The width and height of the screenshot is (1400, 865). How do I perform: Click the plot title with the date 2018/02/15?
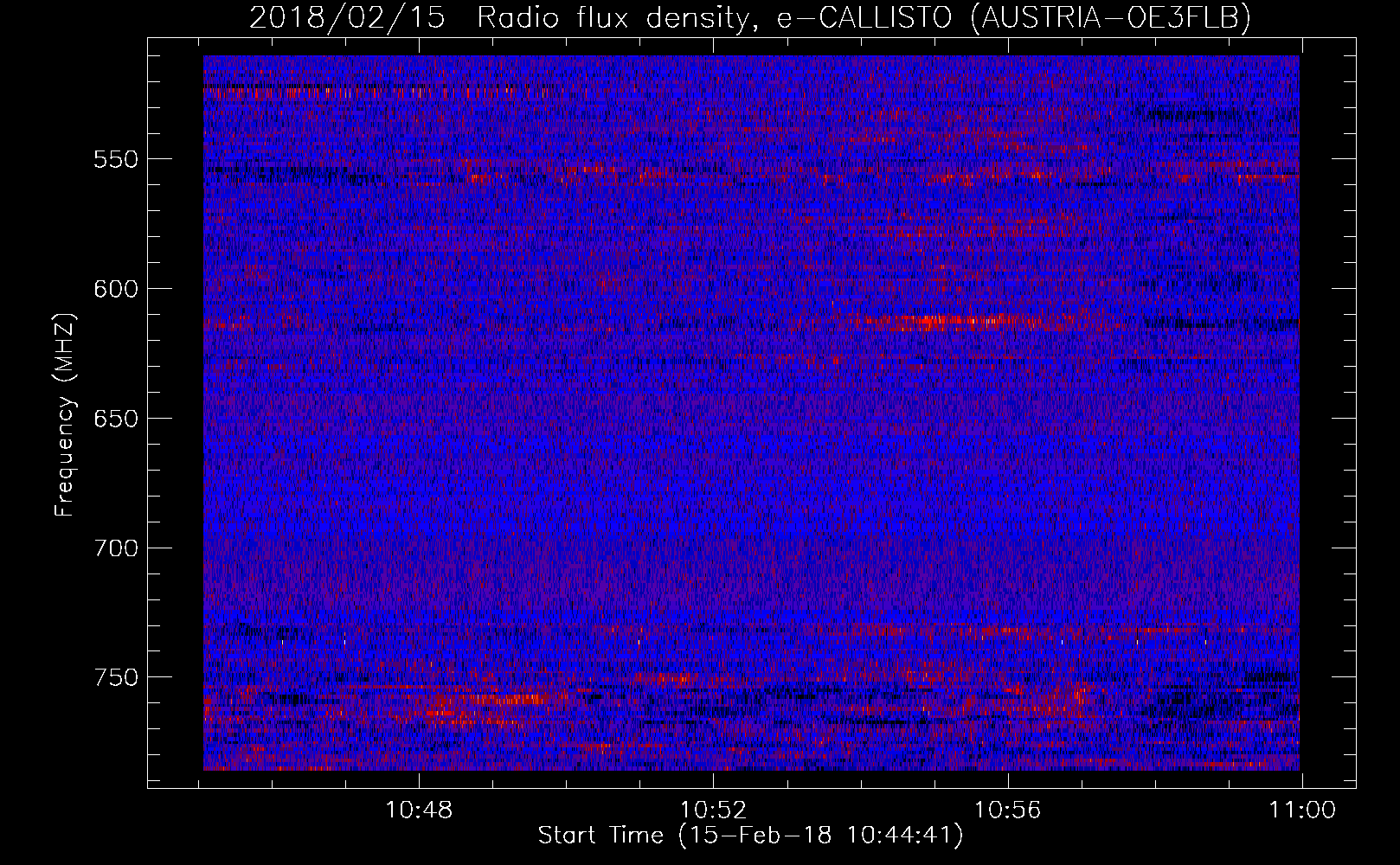pos(750,17)
